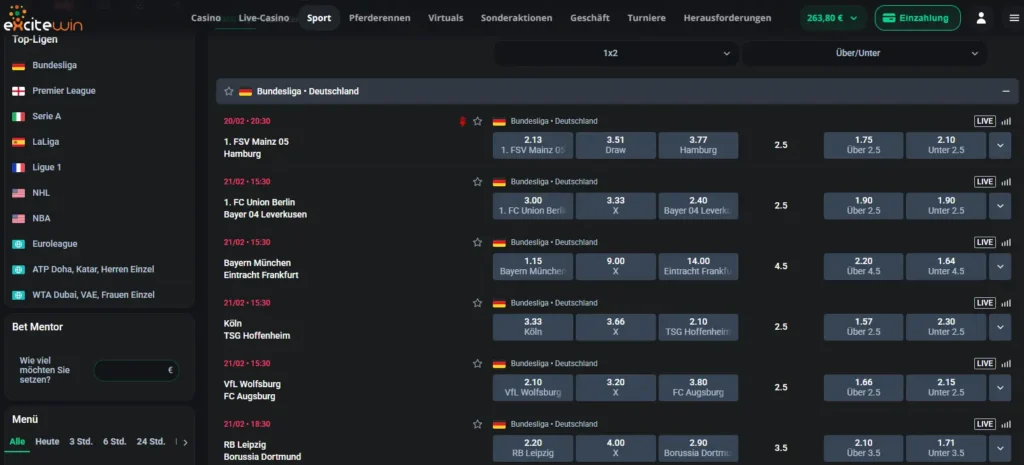Screen dimensions: 1024x465
Task: Favorite the Union Berlin vs Leverkusen match
Action: 477,182
